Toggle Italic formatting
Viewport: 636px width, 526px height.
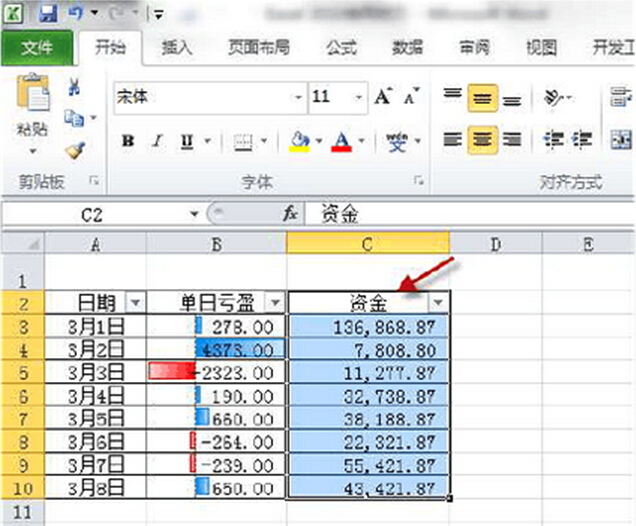pos(158,141)
